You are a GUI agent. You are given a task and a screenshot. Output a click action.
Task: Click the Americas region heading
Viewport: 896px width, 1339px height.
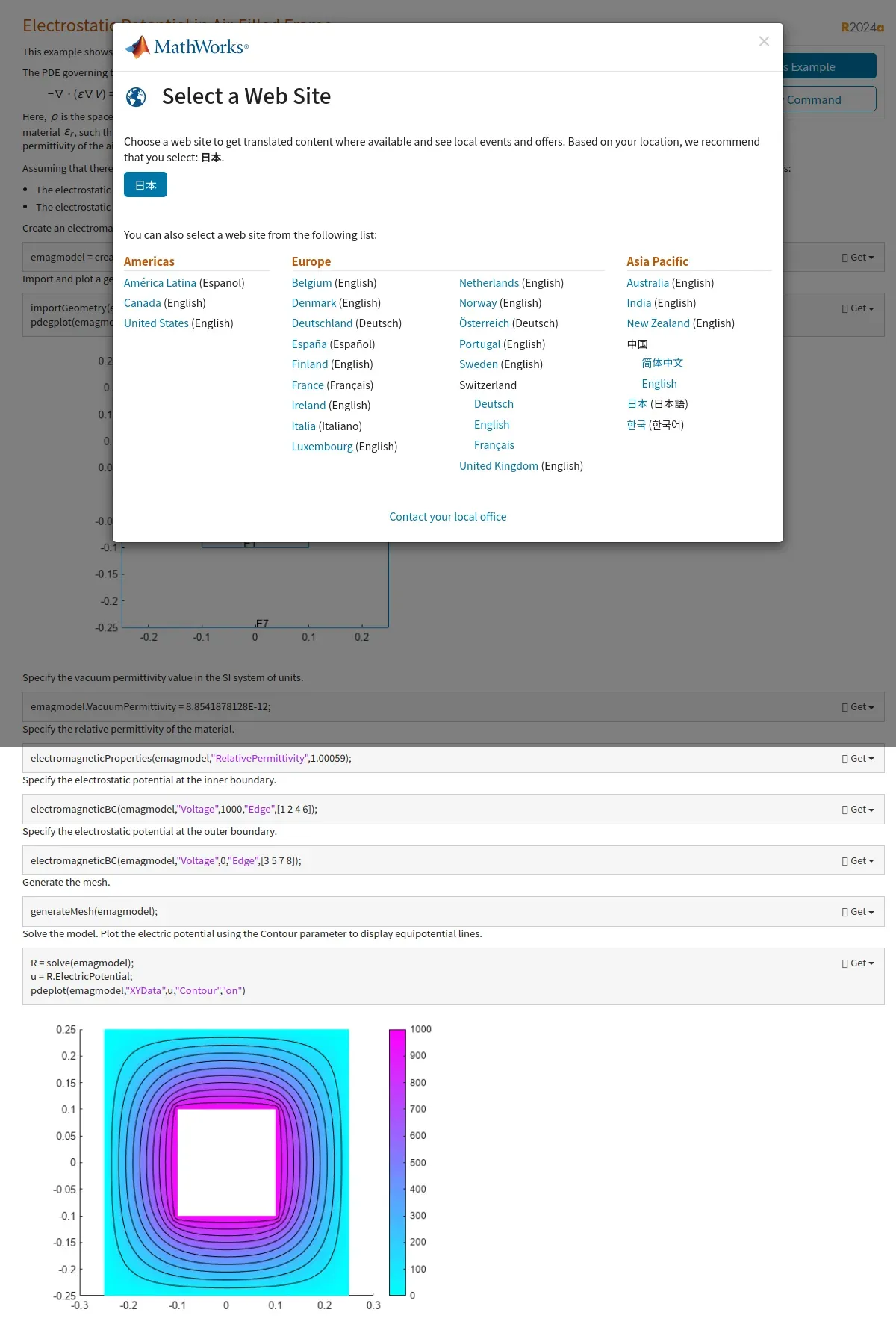pos(149,261)
